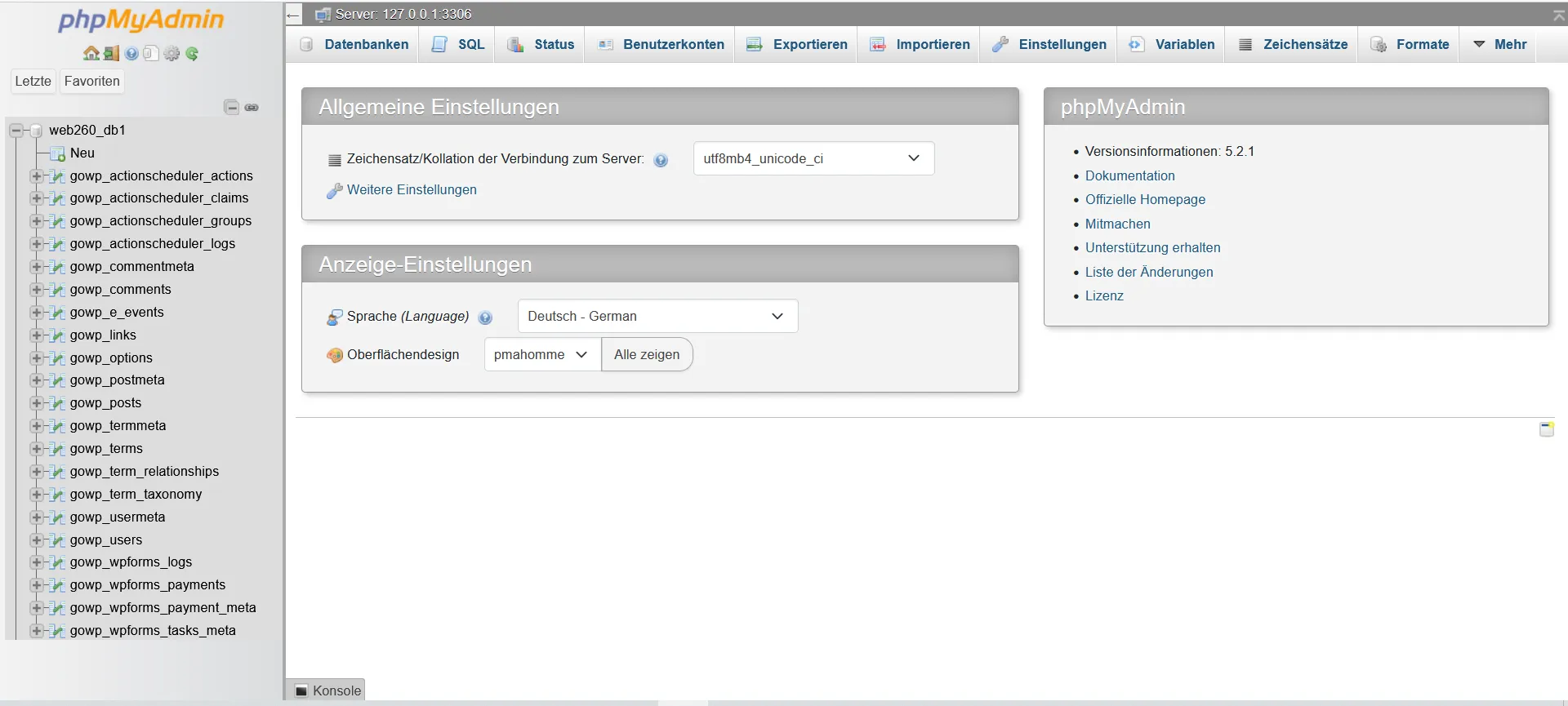
Task: Expand the gowp_term_taxonomy table node
Action: 36,495
